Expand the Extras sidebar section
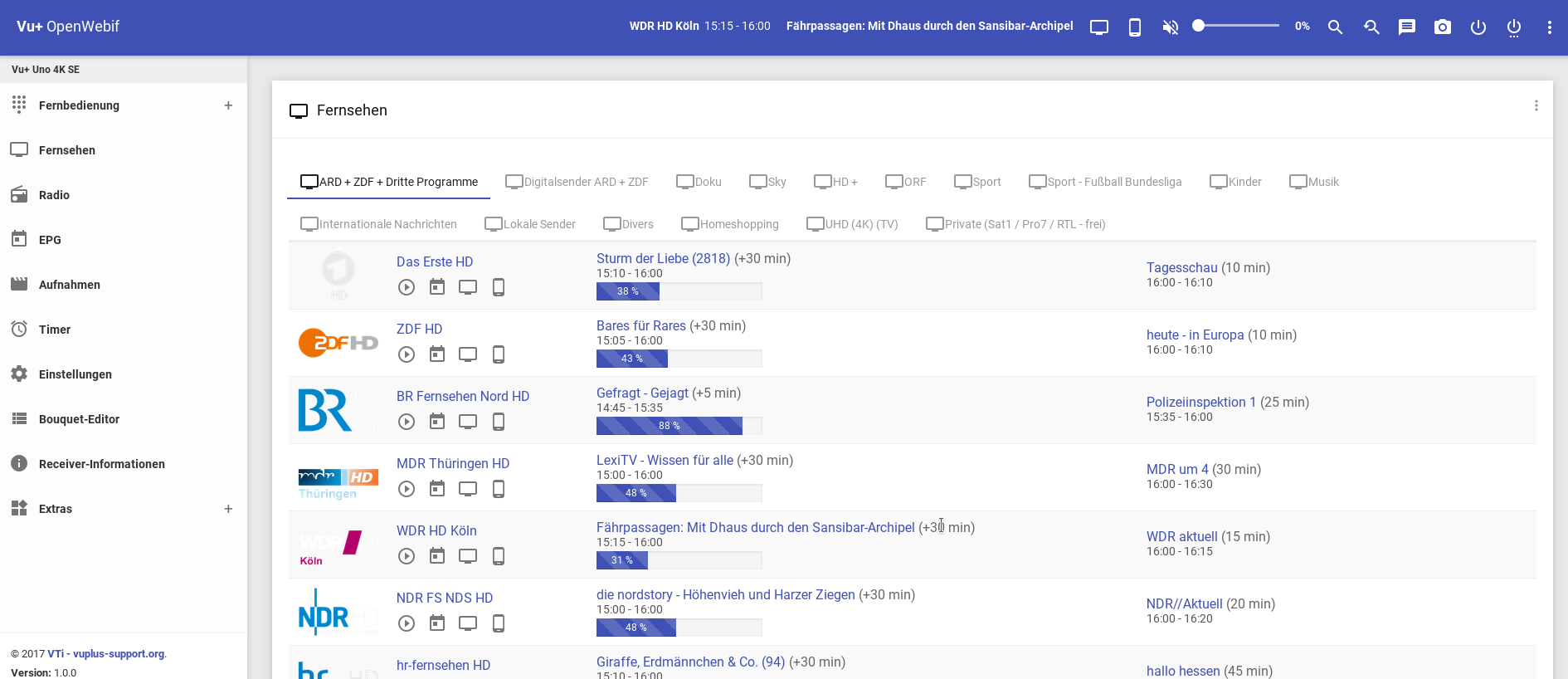1568x679 pixels. pyautogui.click(x=228, y=509)
